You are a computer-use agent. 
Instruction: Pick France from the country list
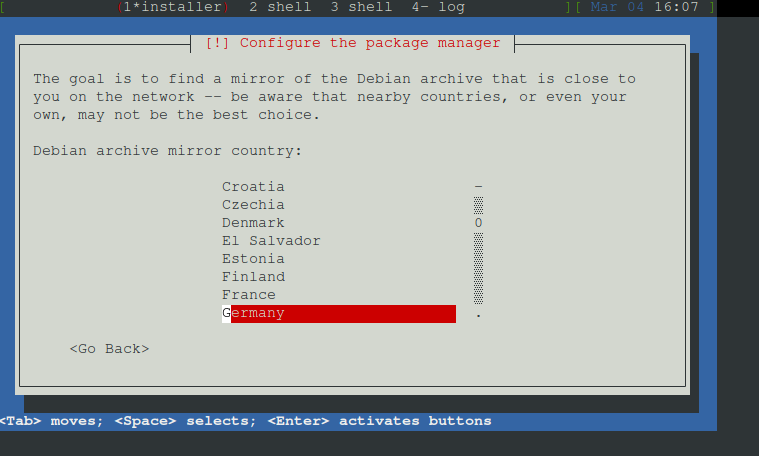pos(249,294)
